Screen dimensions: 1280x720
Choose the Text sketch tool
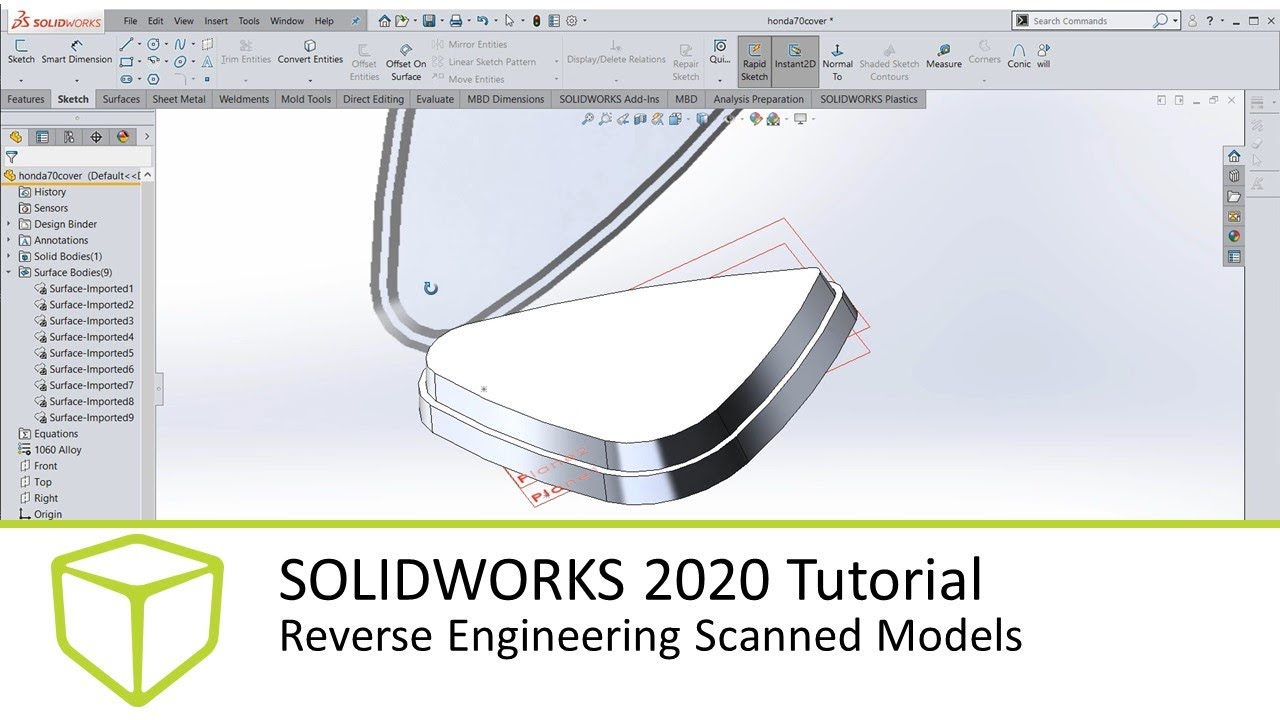tap(207, 61)
